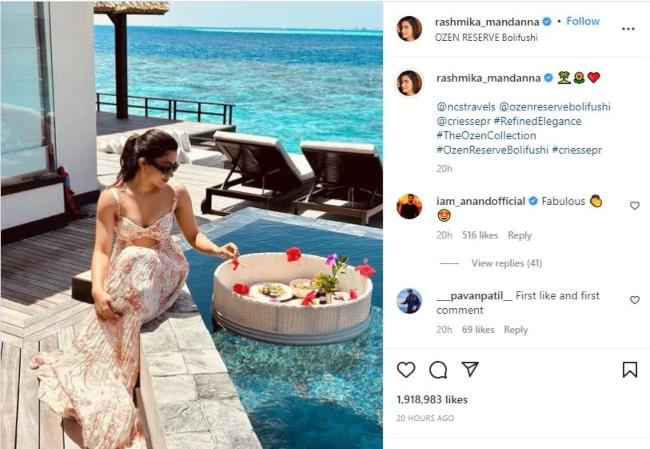Reply to iam_anandofficial's comment
650x449 pixels.
519,235
